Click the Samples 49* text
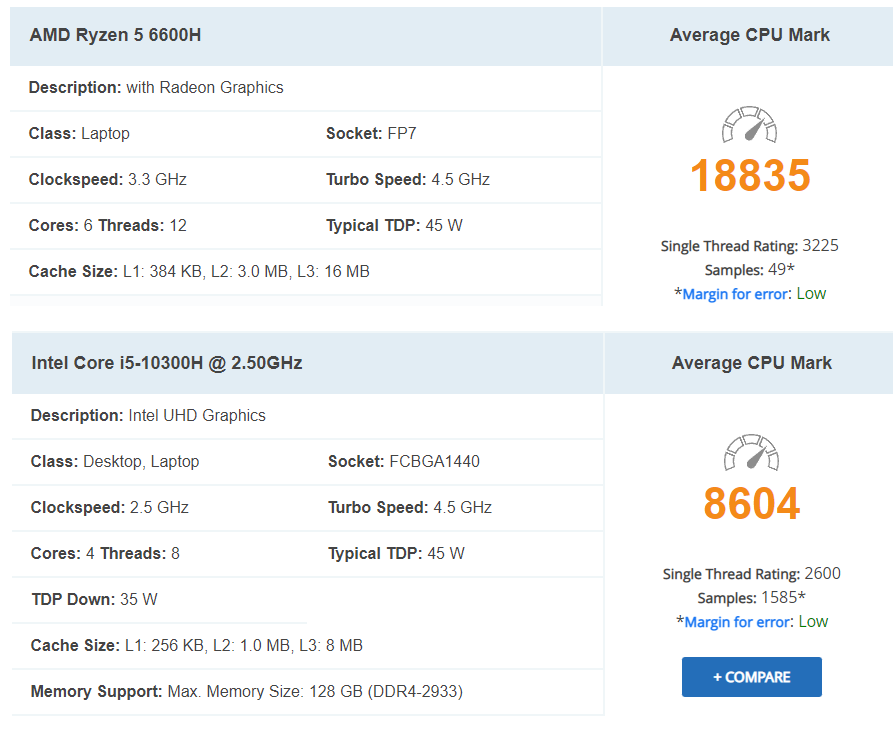Screen dimensions: 893x730 point(750,270)
